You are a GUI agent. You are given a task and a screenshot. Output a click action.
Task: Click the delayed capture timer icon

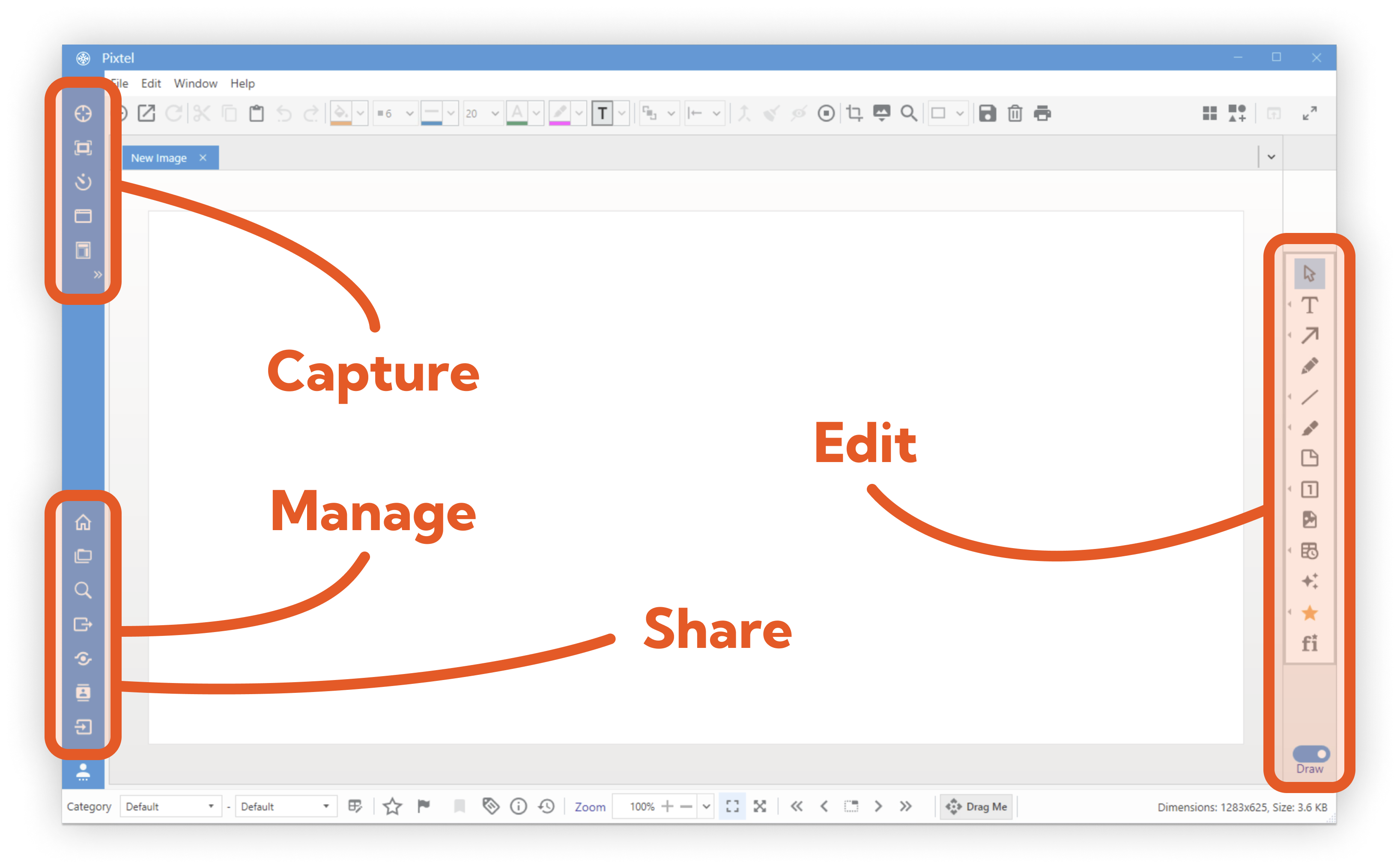[83, 182]
